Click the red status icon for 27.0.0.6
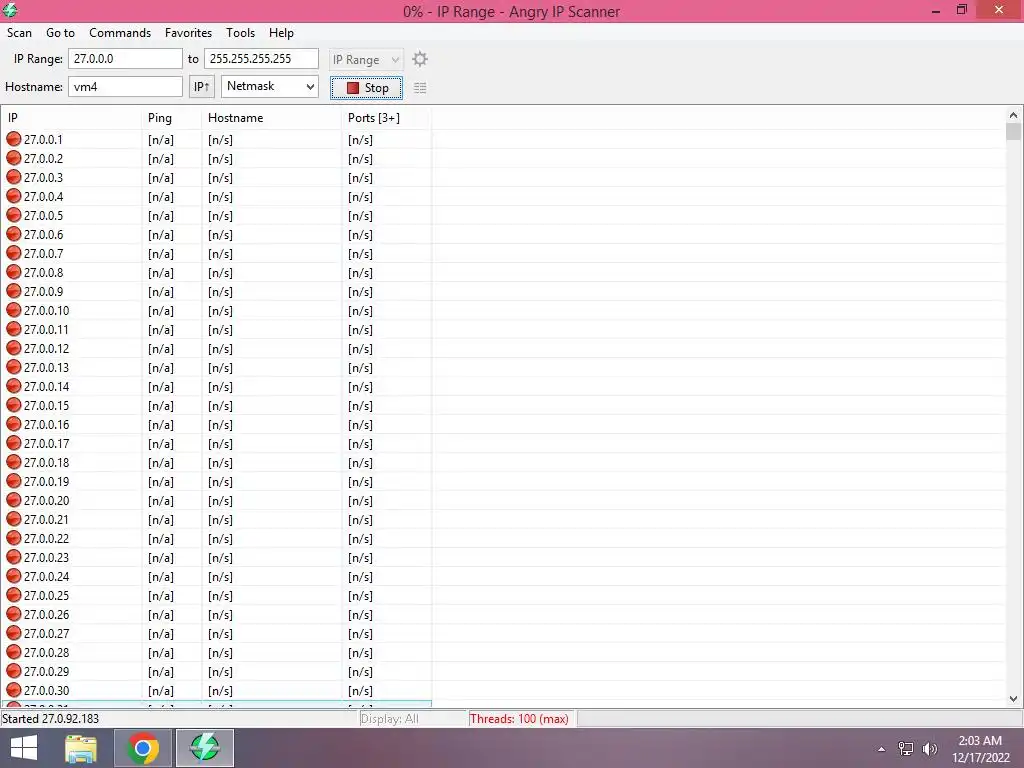This screenshot has width=1024, height=768. [14, 234]
